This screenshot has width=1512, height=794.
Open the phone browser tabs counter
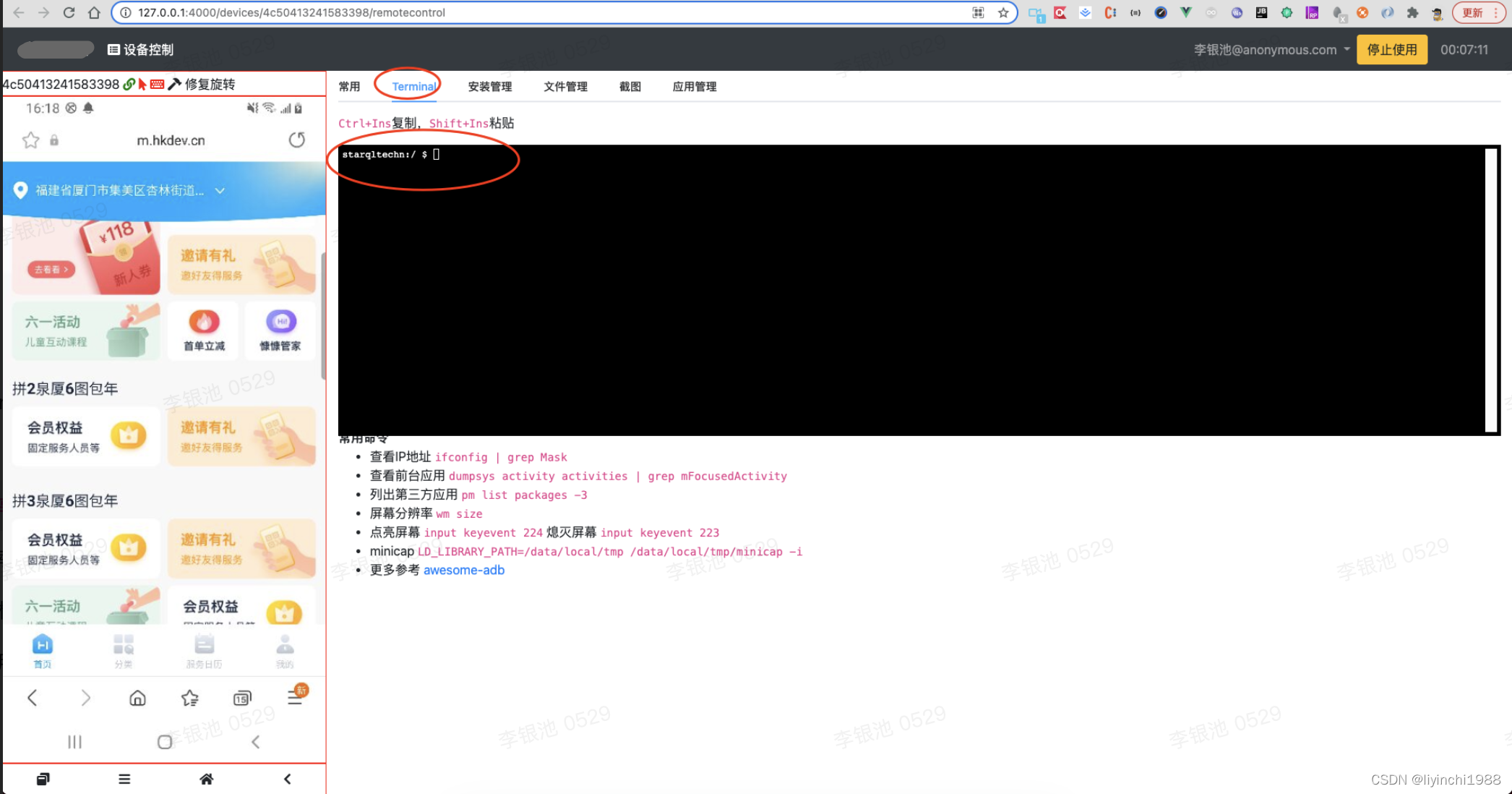(242, 698)
